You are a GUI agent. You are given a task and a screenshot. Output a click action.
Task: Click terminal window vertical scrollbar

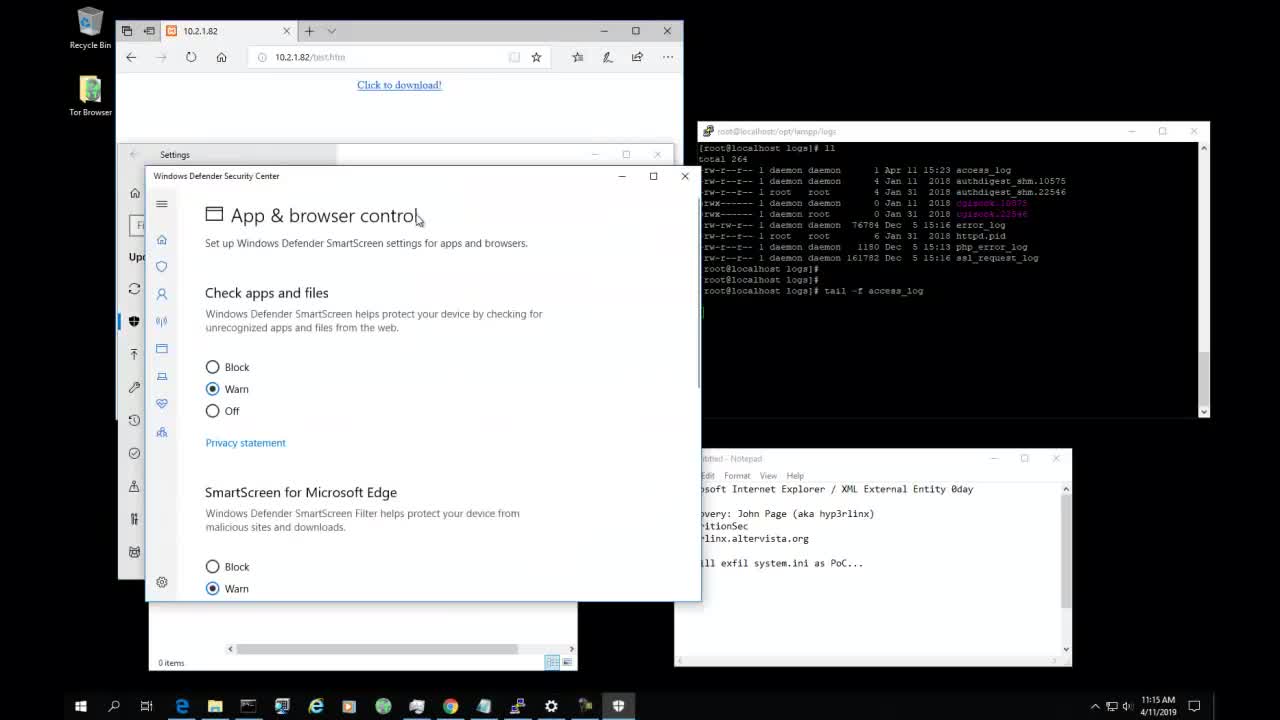point(1204,280)
